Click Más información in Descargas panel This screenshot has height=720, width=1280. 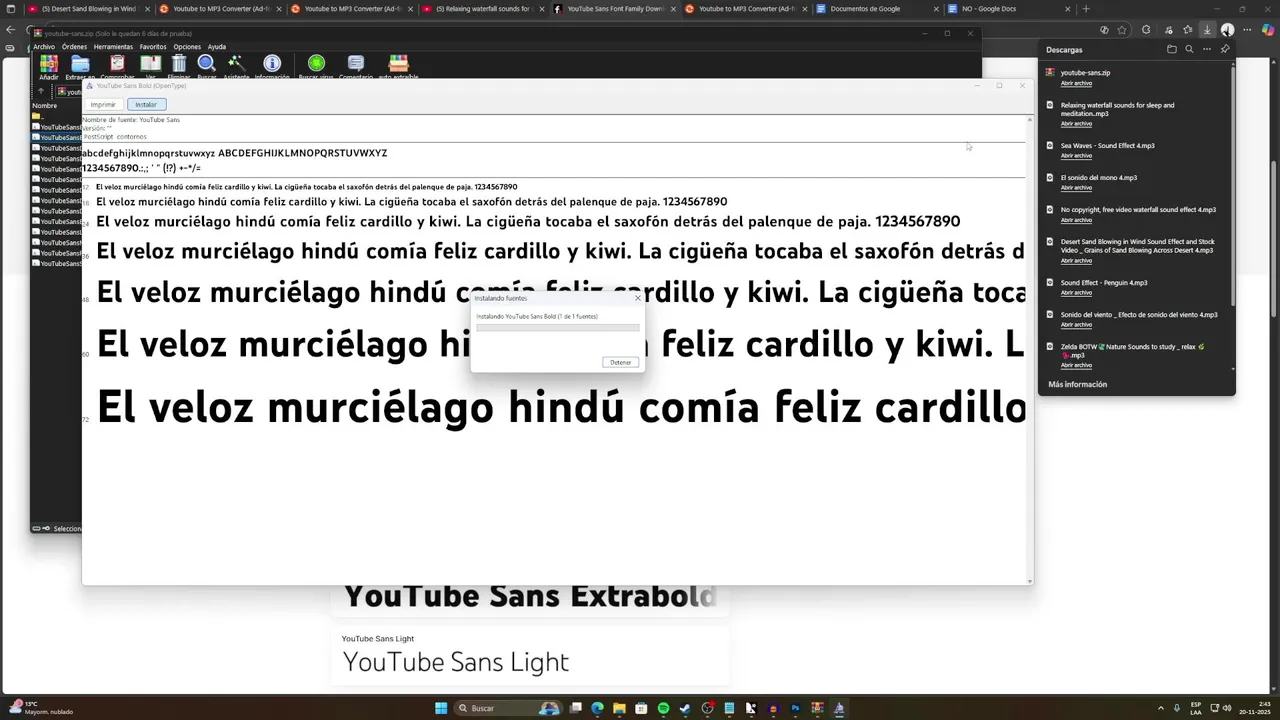pos(1077,384)
